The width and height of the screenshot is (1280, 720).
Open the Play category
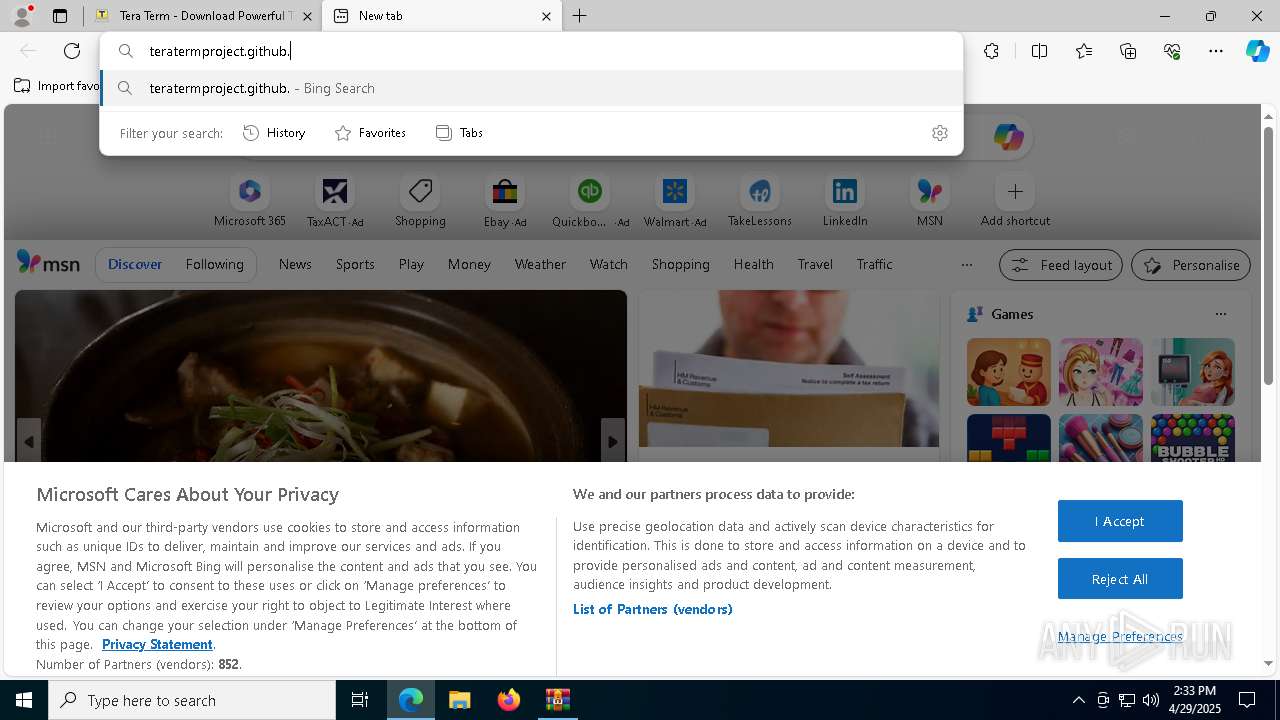(411, 264)
